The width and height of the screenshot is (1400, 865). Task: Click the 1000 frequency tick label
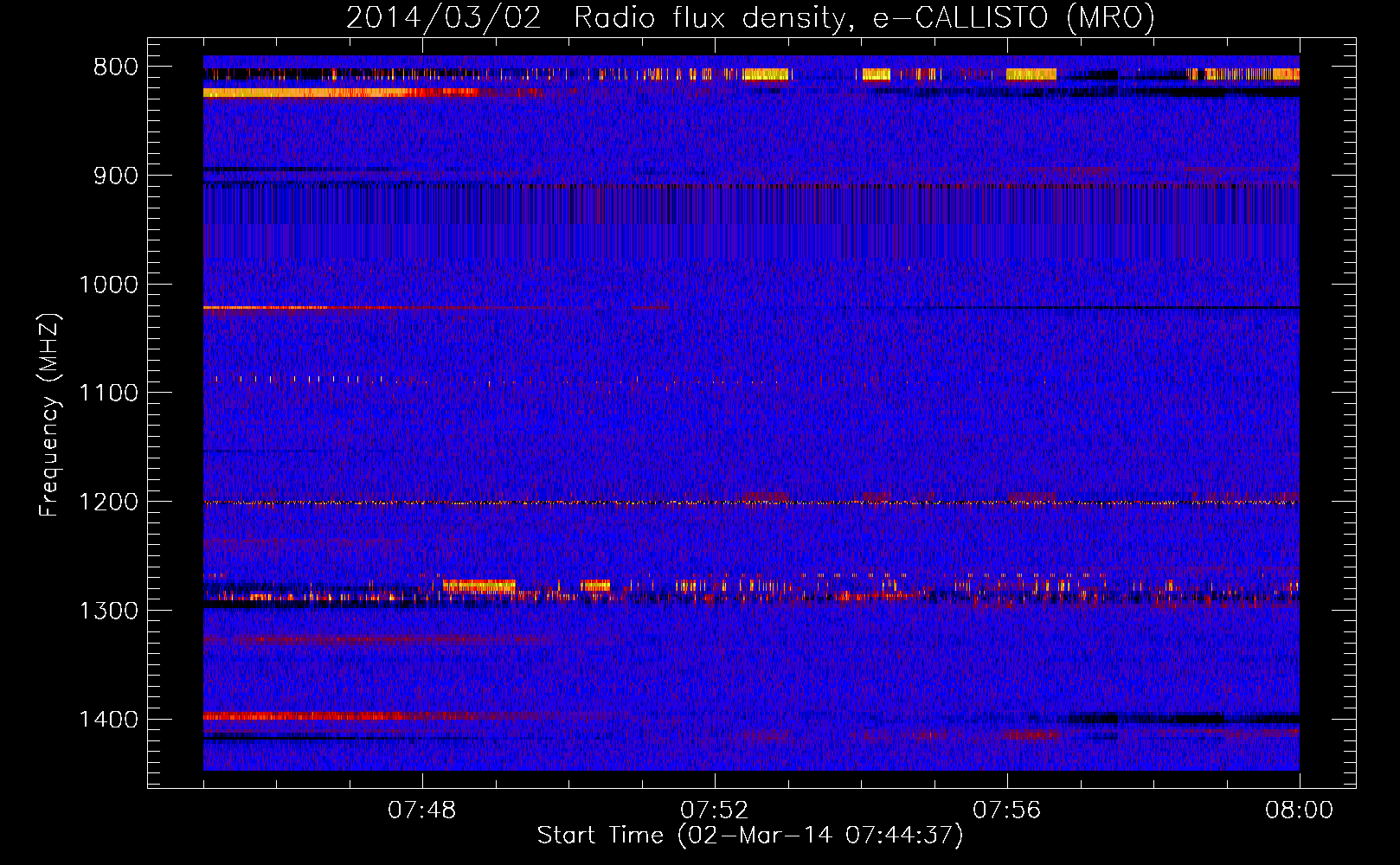point(108,285)
